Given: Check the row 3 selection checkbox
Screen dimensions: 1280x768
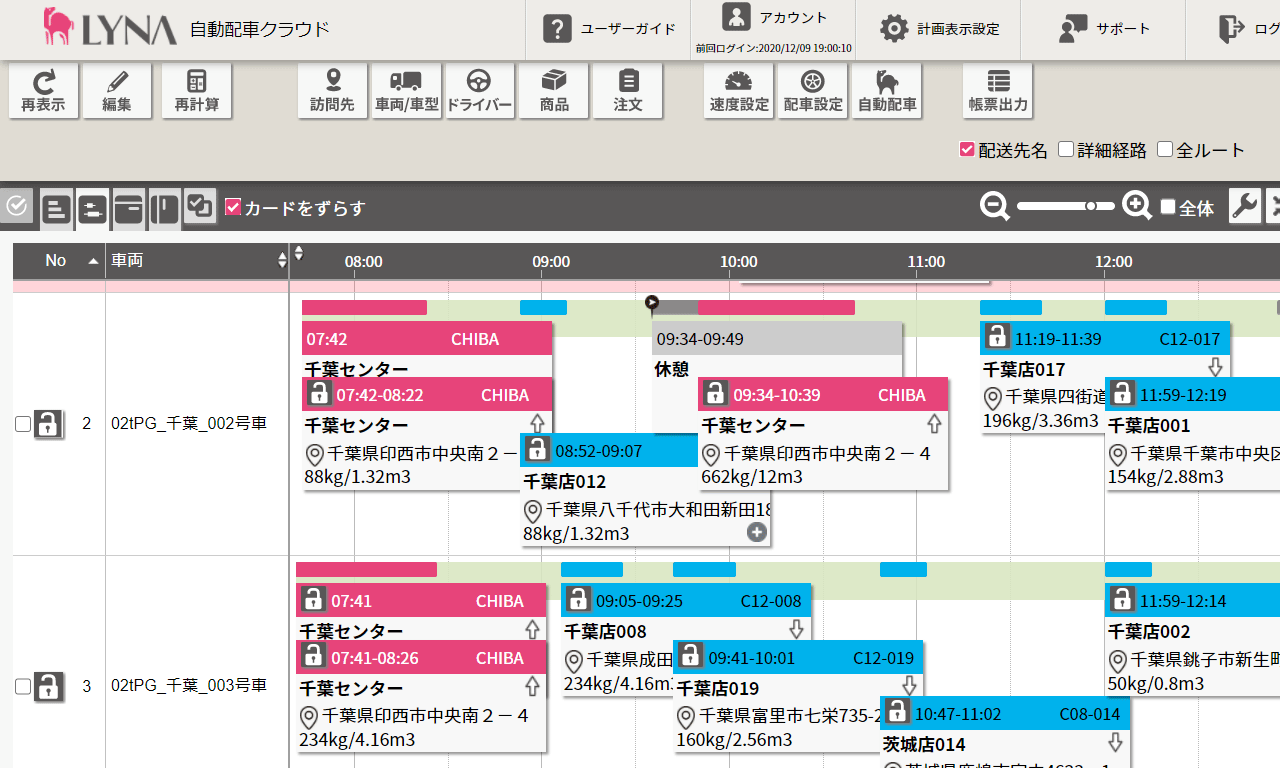Looking at the screenshot, I should [23, 686].
